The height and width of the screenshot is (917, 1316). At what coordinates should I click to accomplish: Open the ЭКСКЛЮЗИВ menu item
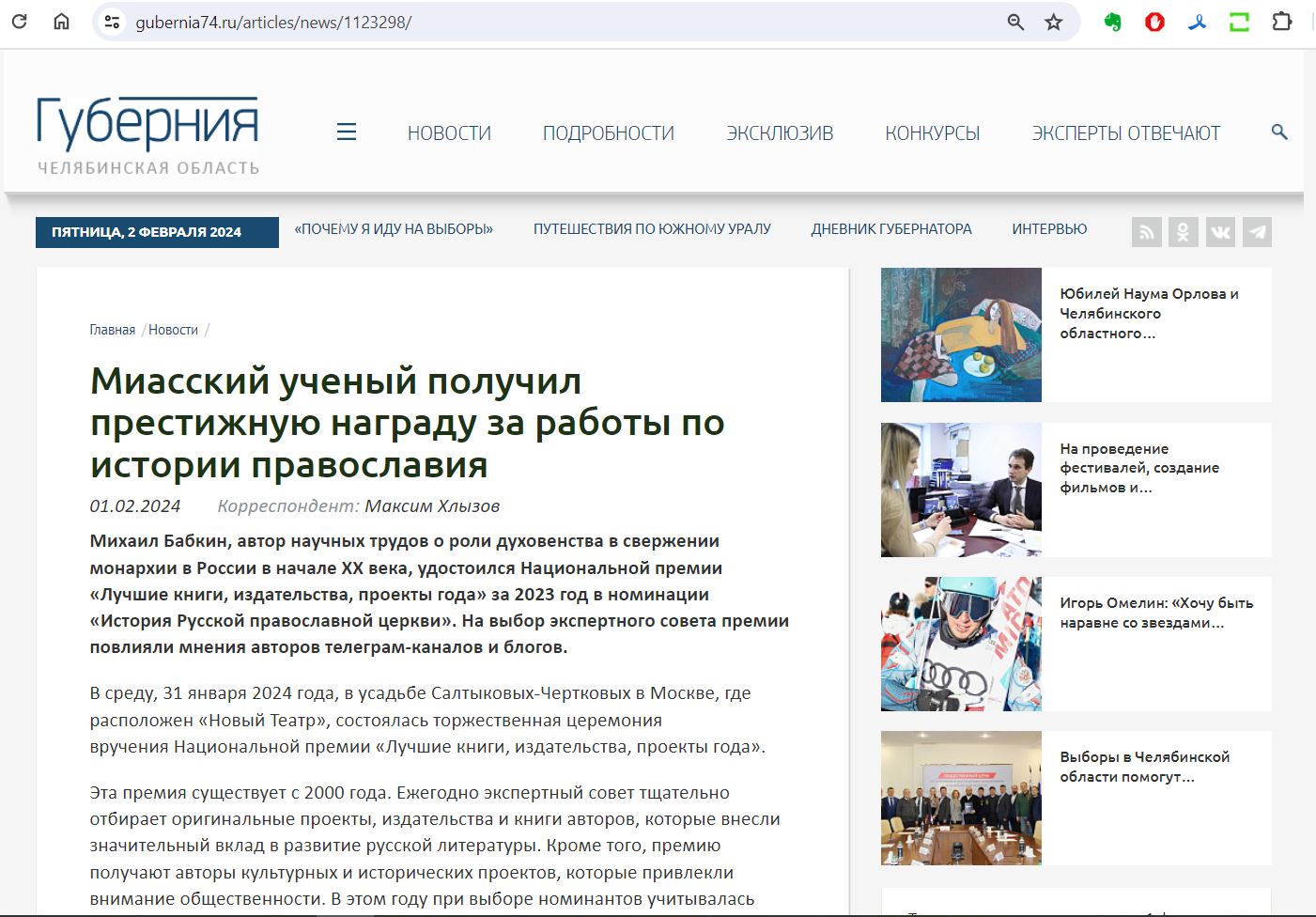(x=780, y=133)
